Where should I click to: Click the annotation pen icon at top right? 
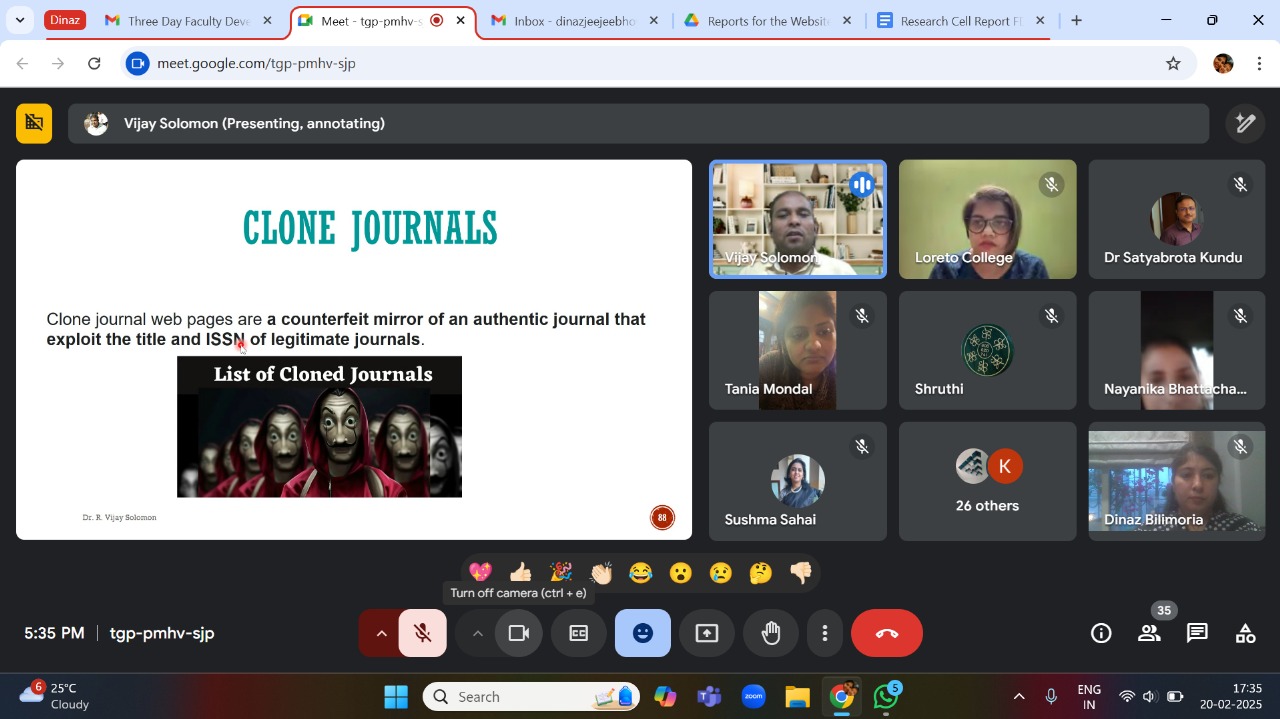pos(1245,123)
